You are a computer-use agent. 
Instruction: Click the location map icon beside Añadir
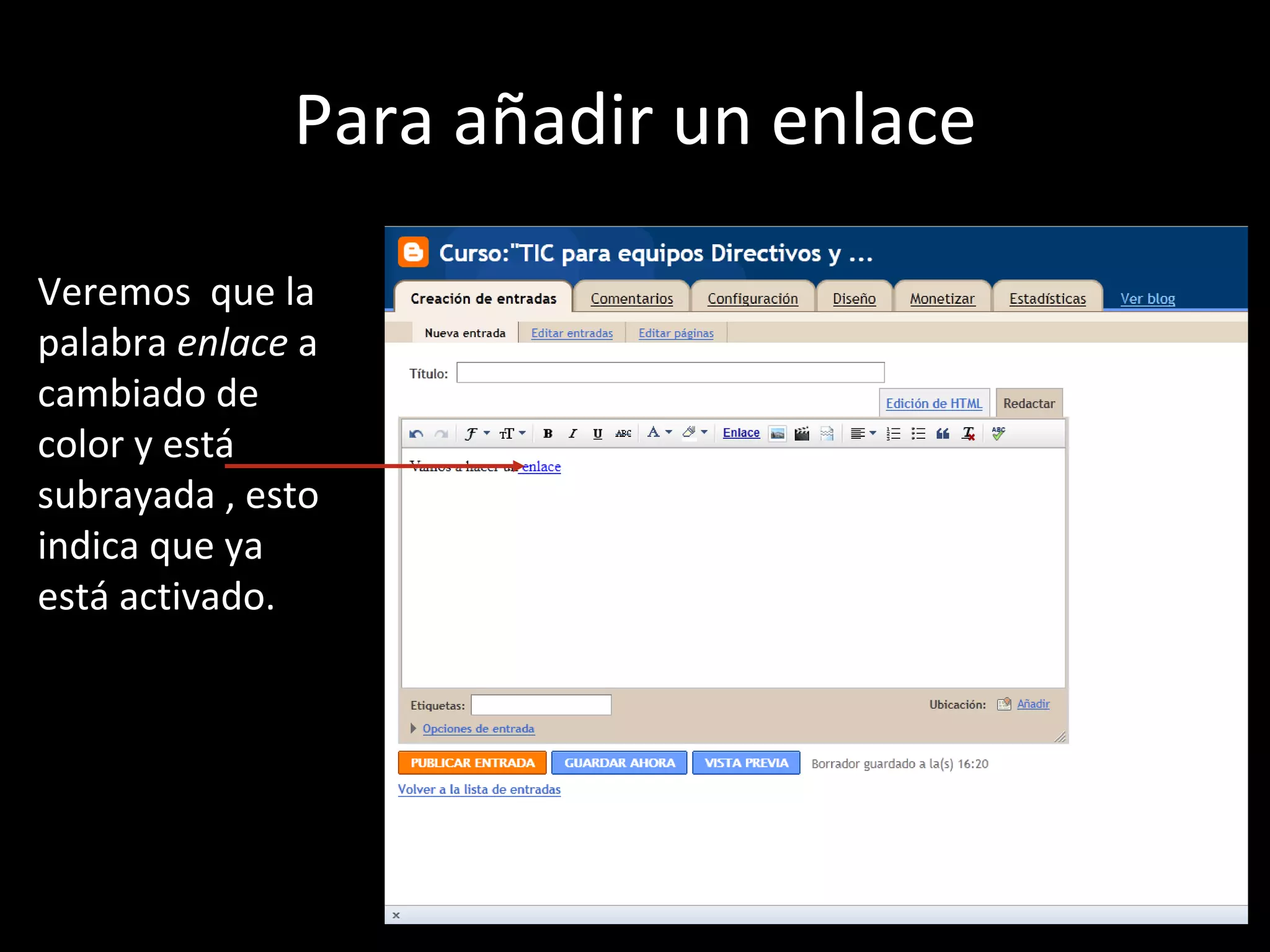(1004, 704)
